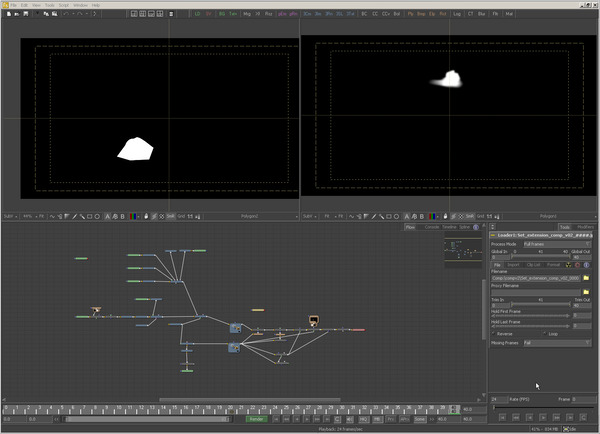This screenshot has height=434, width=600.
Task: Switch to the Modifiers tab
Action: [585, 227]
